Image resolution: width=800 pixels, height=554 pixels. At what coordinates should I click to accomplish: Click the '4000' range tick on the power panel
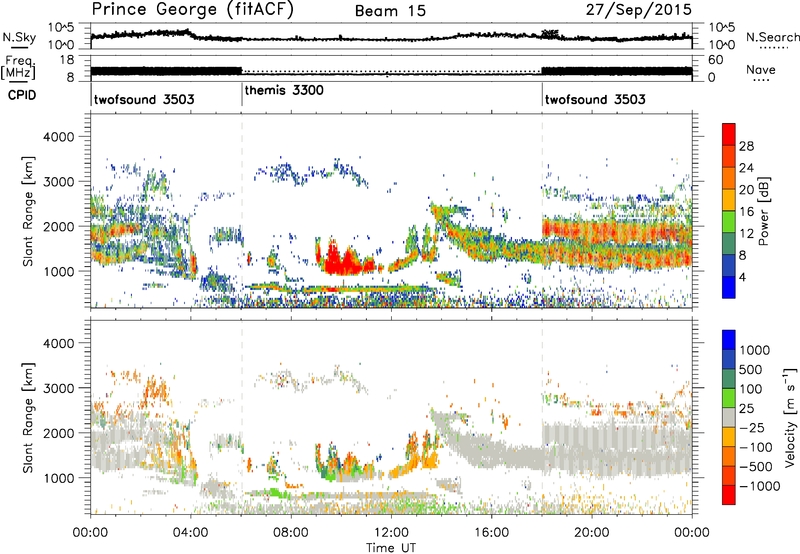58,137
